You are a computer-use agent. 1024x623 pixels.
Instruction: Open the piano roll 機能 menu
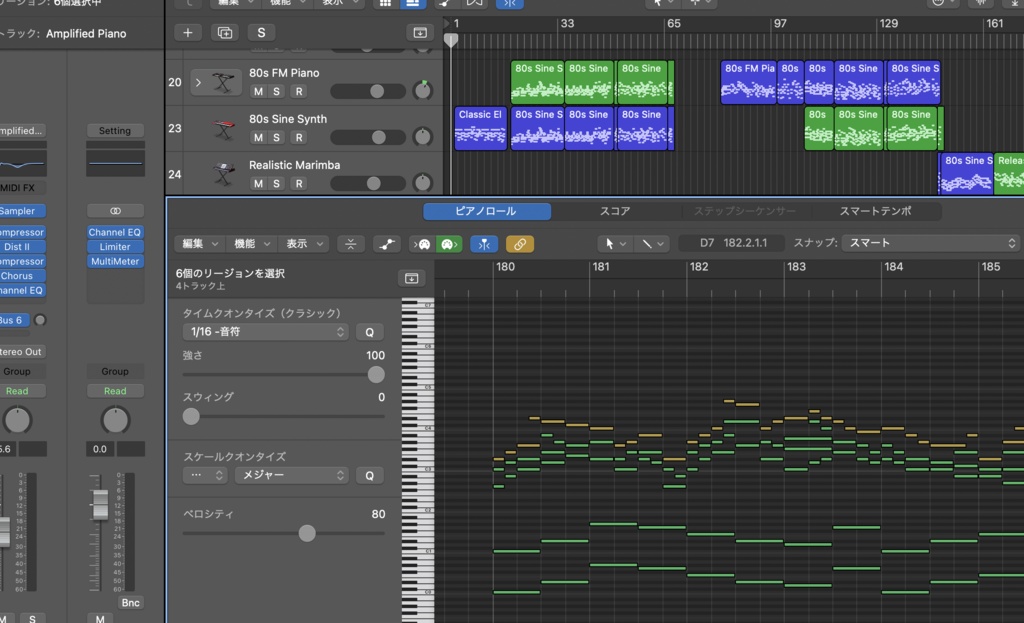click(x=251, y=244)
